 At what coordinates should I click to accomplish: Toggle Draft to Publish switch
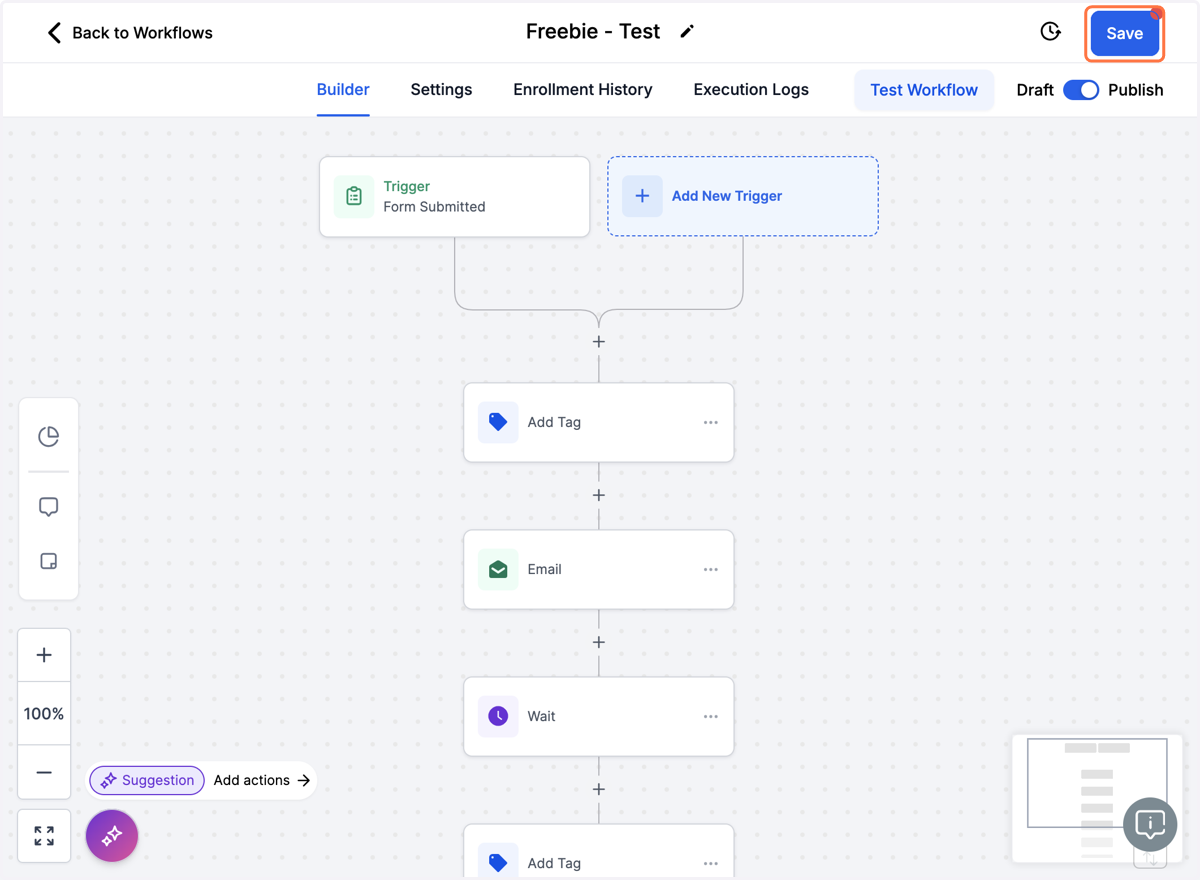1081,90
